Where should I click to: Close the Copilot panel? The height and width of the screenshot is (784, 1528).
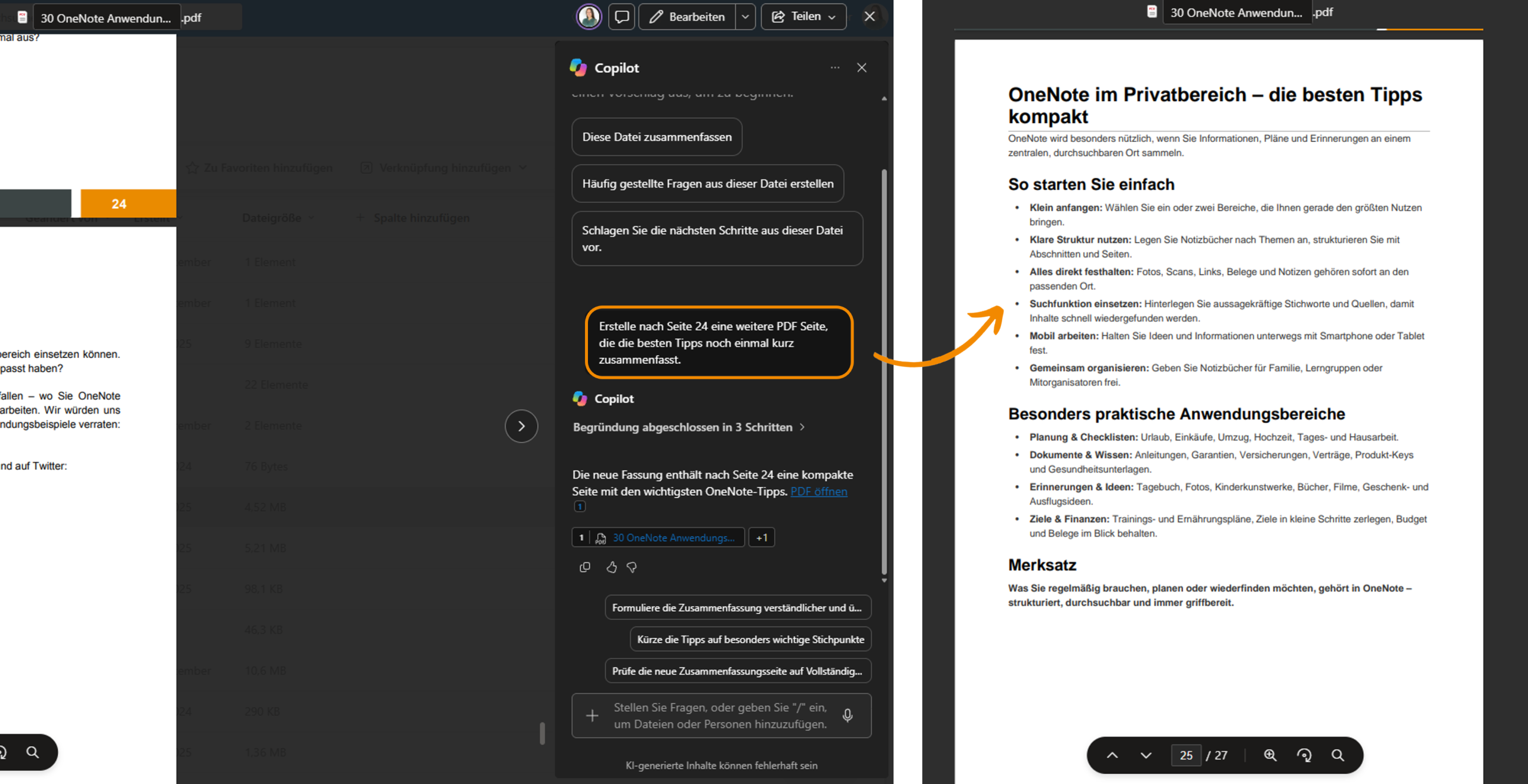[861, 68]
